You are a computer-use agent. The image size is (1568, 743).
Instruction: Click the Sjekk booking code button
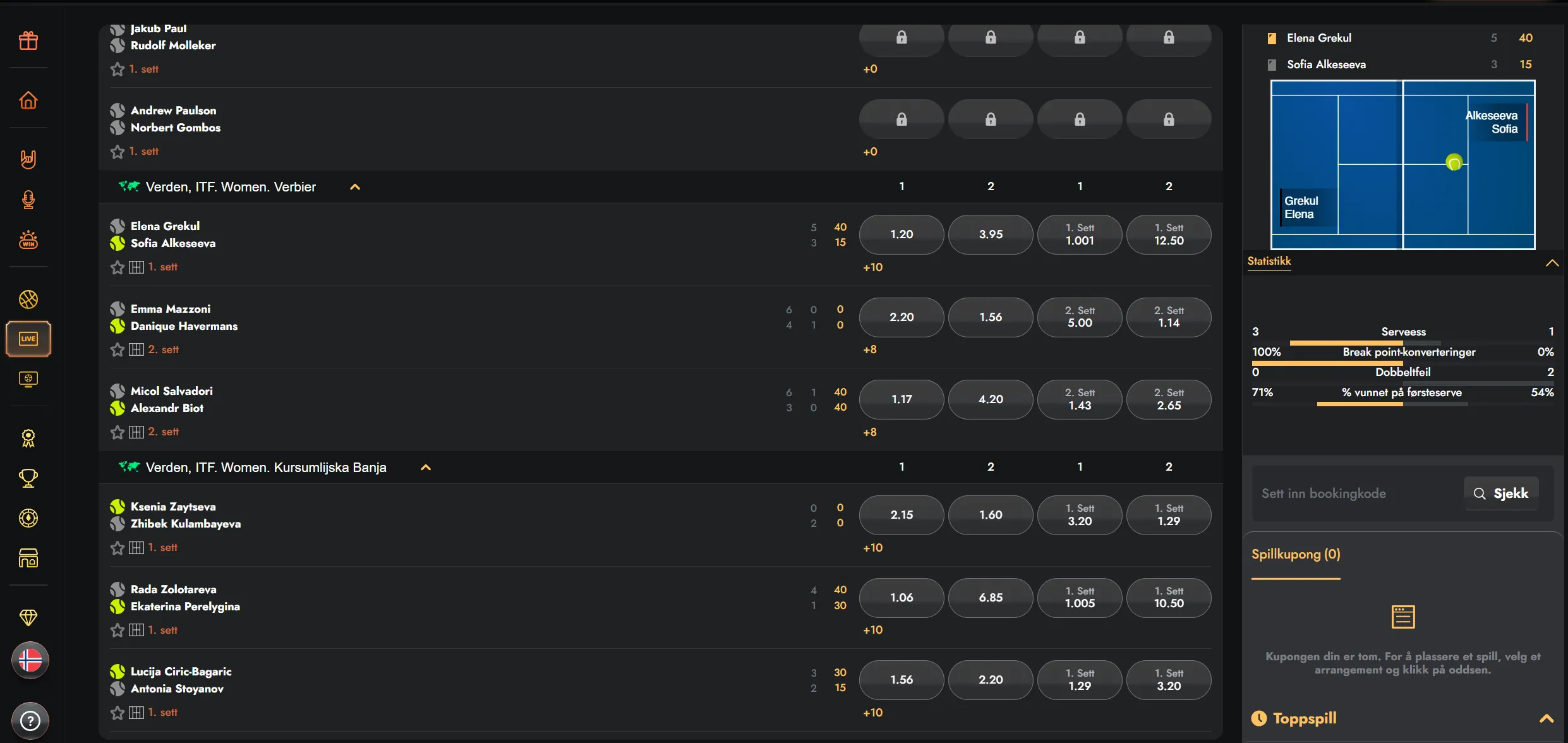click(x=1500, y=493)
